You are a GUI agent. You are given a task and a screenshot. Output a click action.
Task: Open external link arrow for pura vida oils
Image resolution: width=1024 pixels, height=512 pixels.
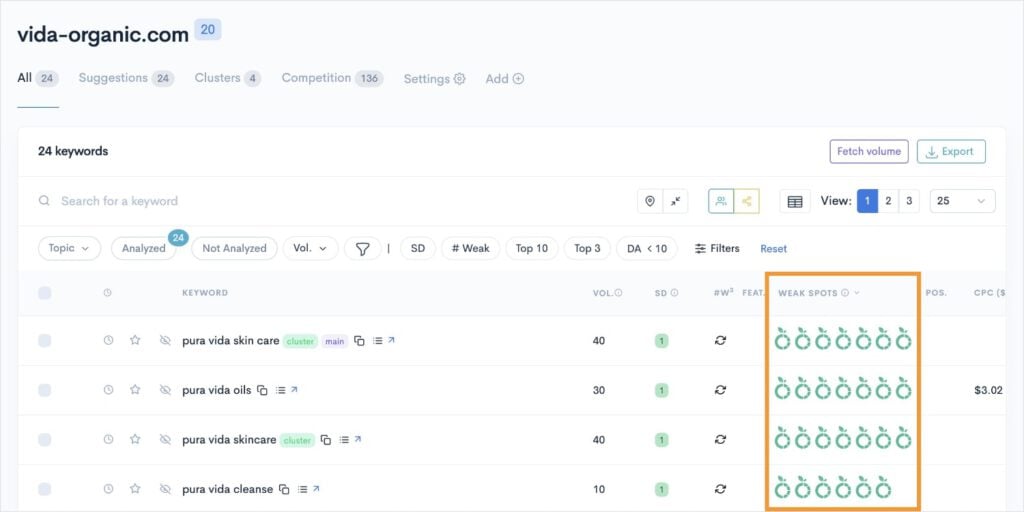tap(295, 390)
